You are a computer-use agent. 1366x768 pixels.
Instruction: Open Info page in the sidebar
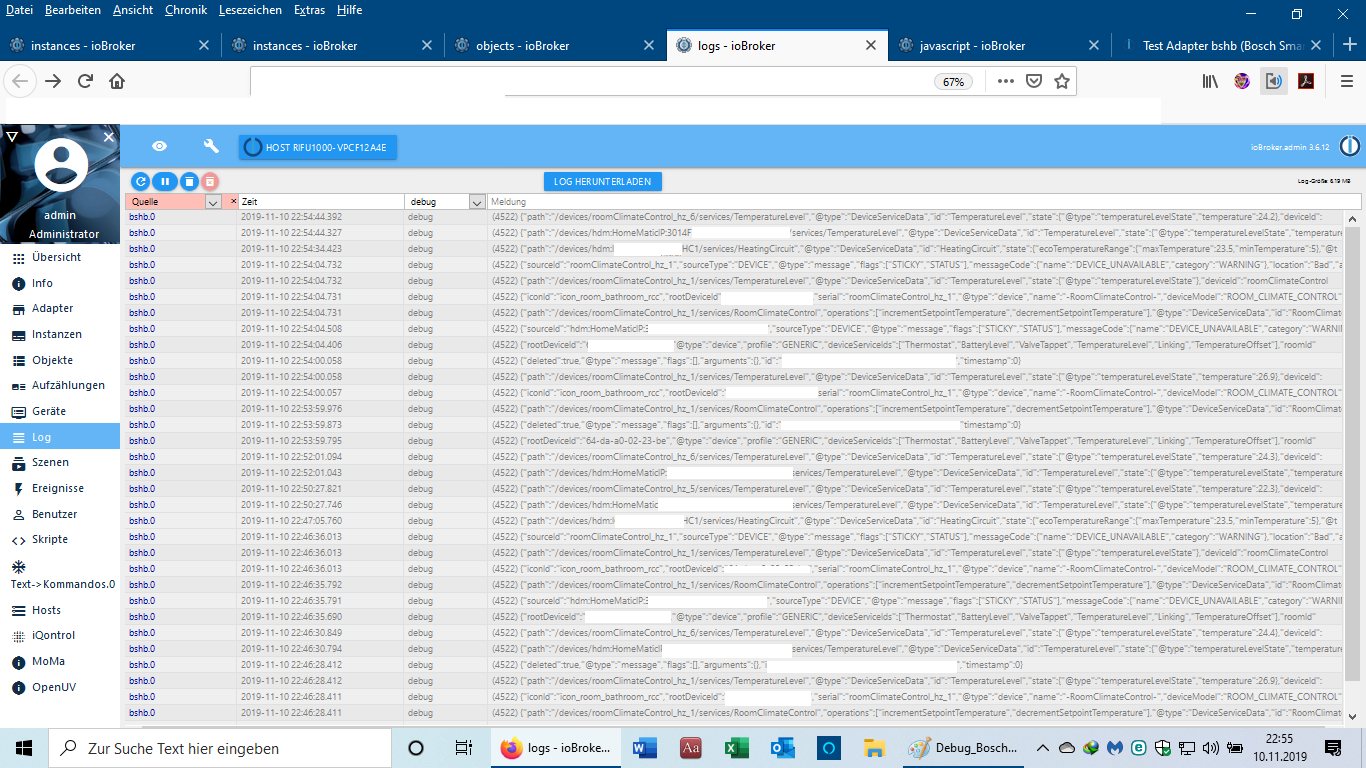60,283
